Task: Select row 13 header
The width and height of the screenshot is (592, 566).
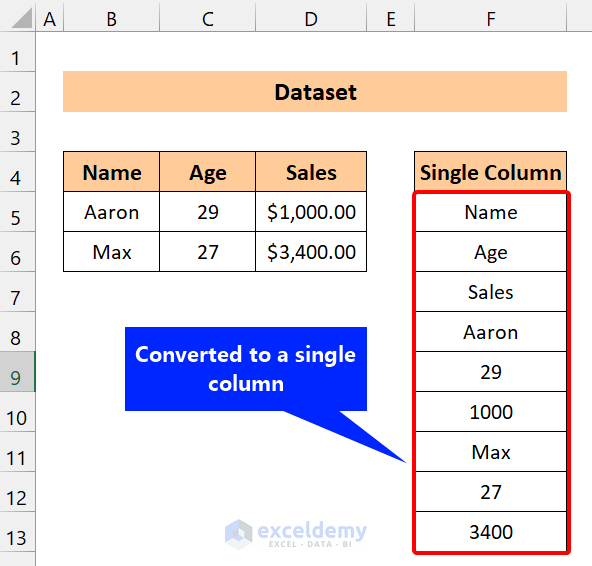Action: point(17,532)
